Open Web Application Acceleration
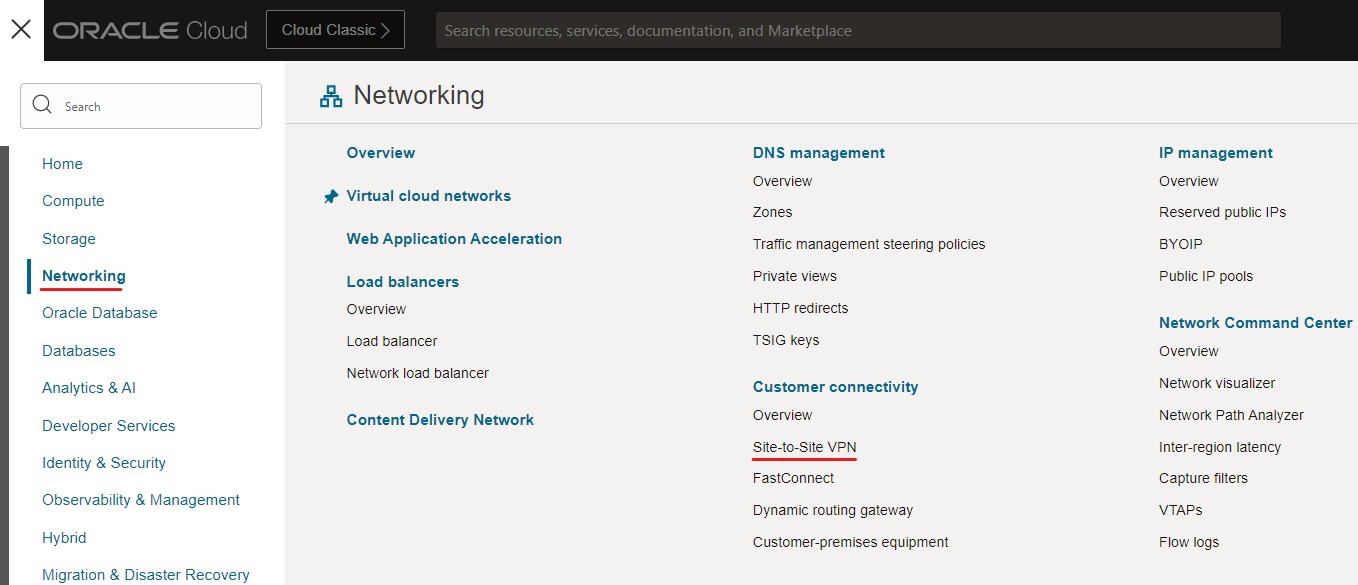The width and height of the screenshot is (1358, 585). (x=454, y=239)
